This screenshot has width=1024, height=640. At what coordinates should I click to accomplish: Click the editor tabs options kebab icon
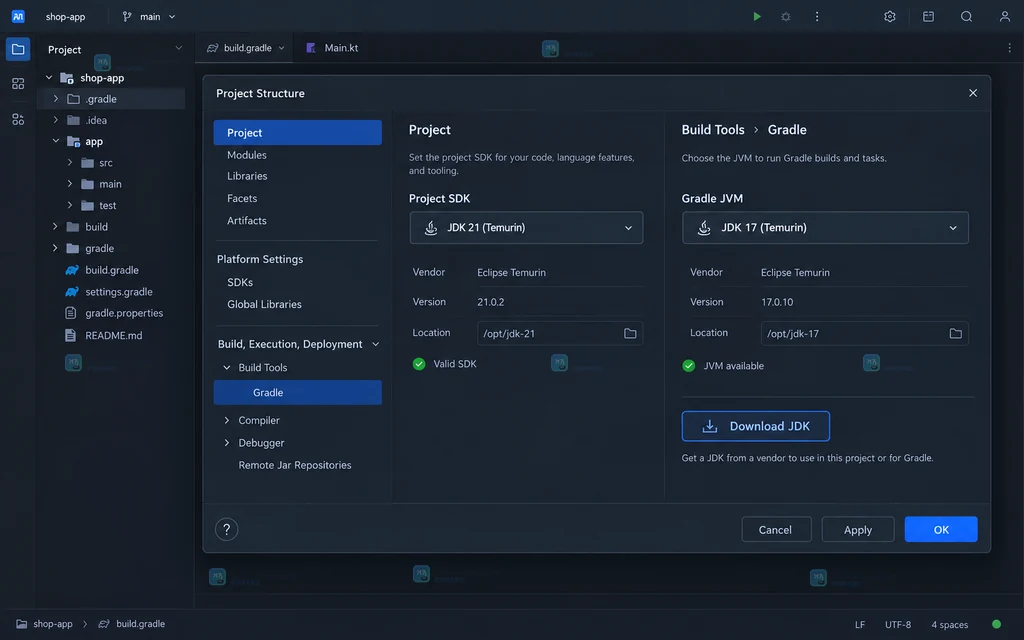(x=1009, y=48)
